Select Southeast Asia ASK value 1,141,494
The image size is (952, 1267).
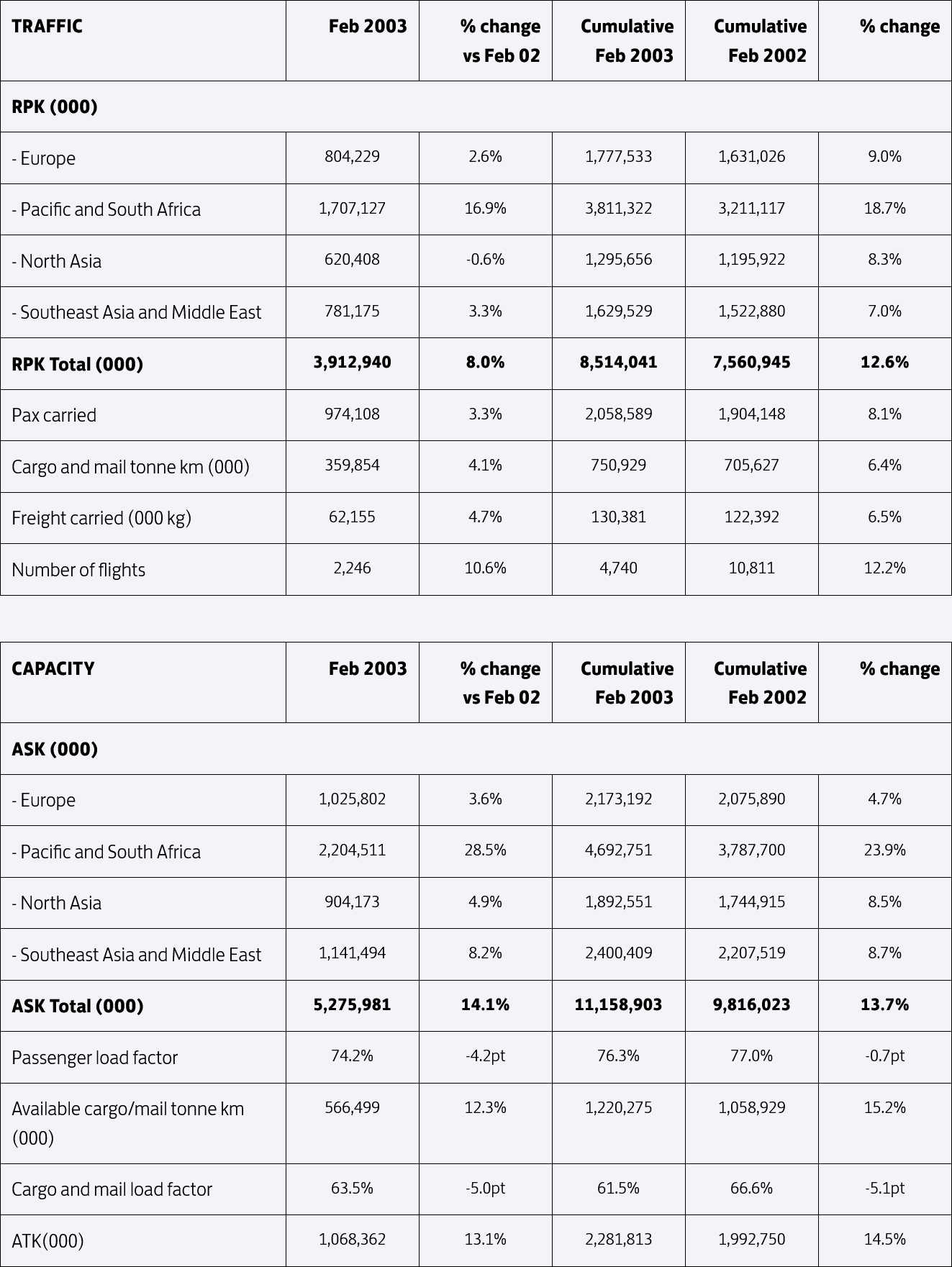[x=353, y=953]
